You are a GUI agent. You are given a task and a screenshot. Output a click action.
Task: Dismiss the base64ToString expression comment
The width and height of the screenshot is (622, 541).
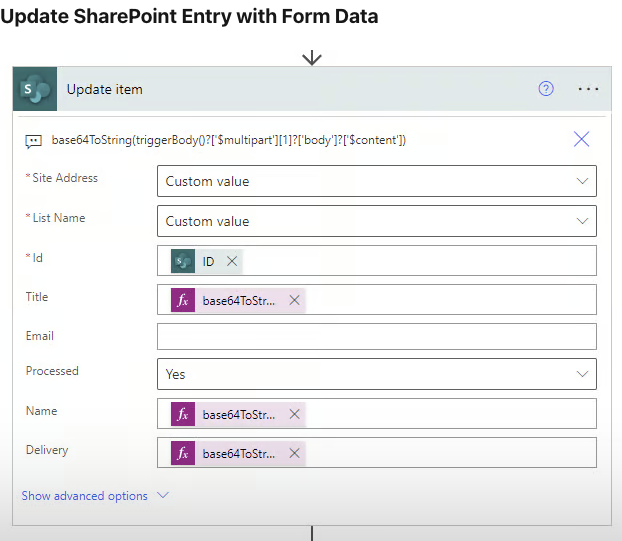point(582,139)
